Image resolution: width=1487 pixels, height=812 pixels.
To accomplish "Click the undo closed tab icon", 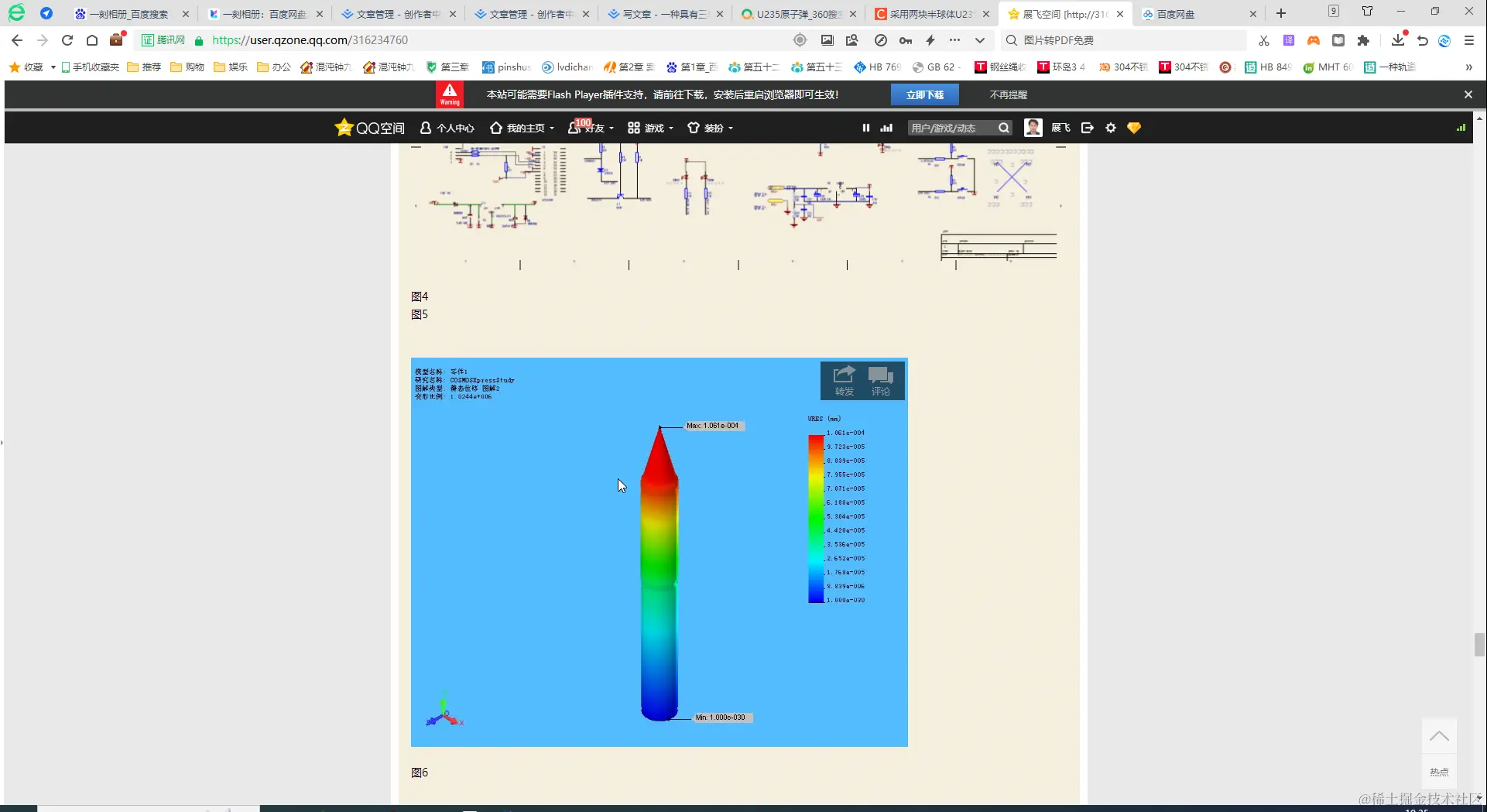I will tap(1422, 40).
